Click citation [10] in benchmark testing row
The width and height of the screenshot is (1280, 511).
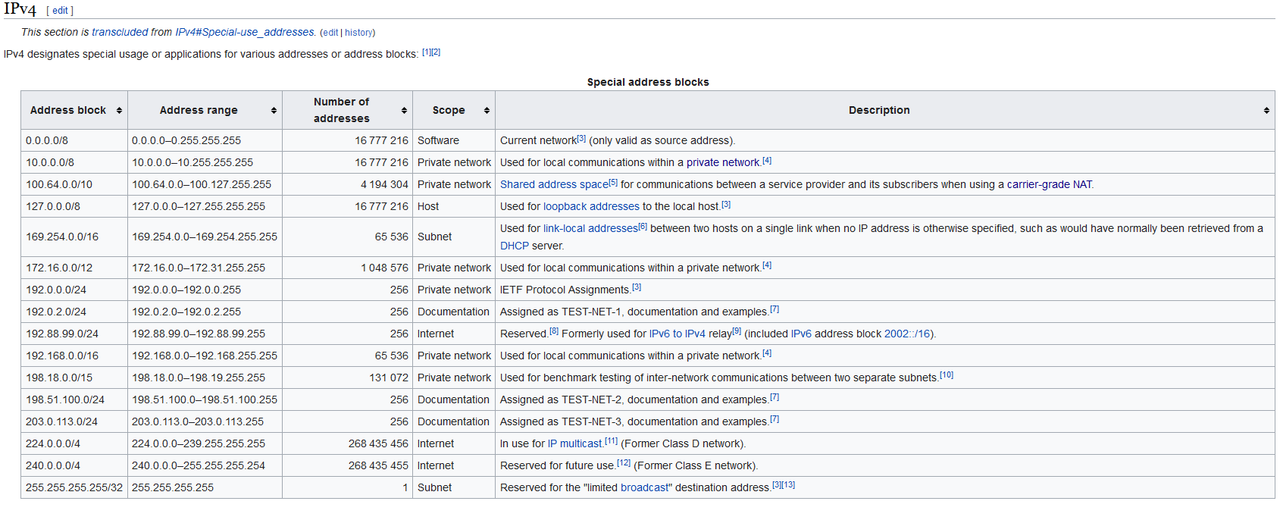pos(946,376)
